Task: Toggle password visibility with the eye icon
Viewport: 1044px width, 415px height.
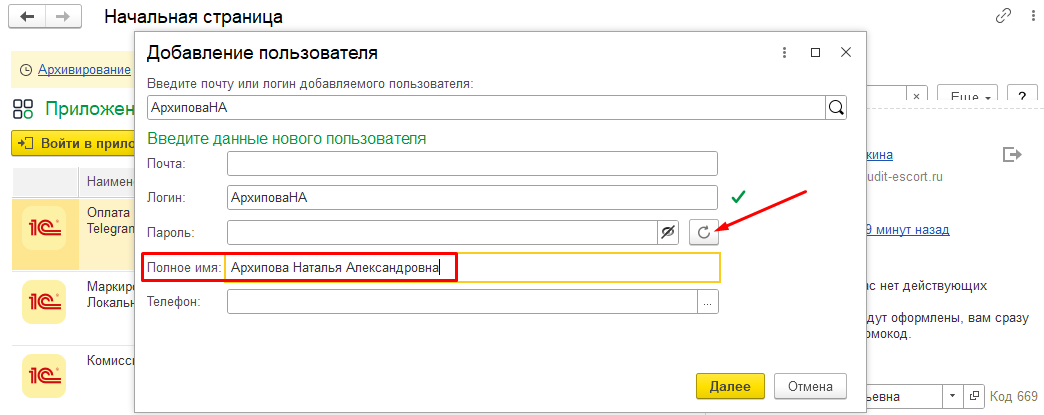Action: click(668, 232)
